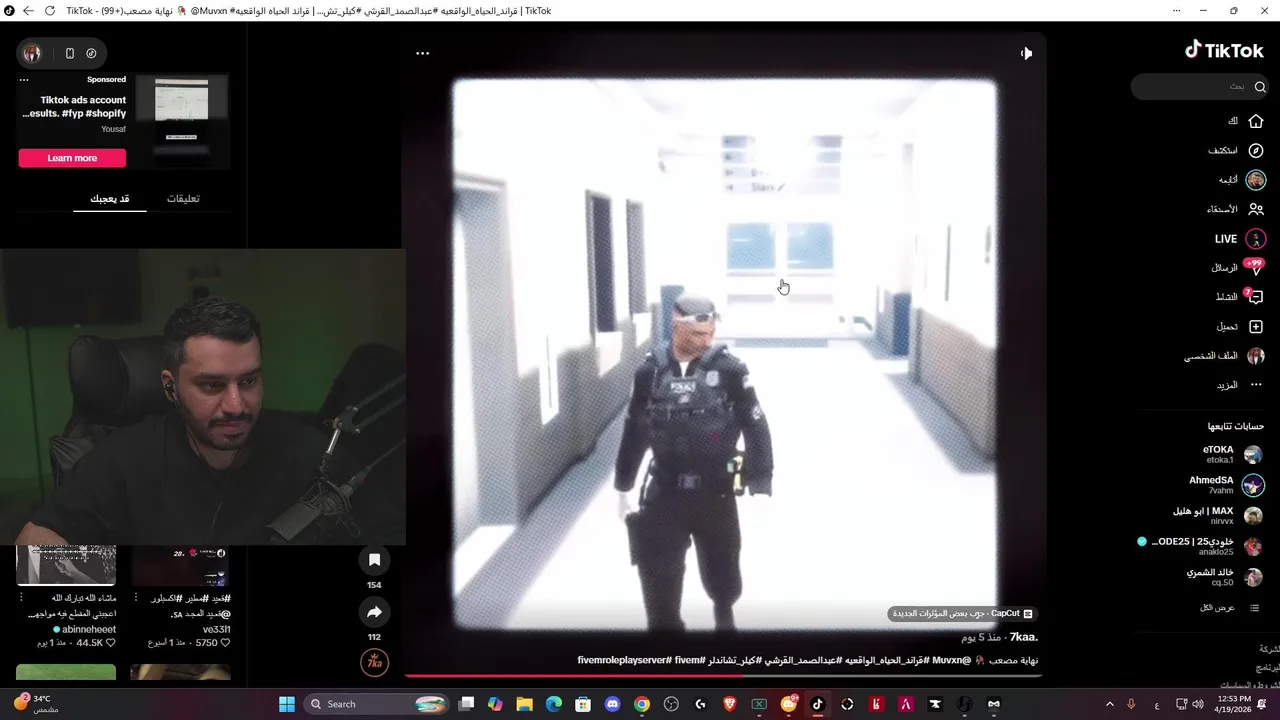Click the video progress bar
1280x720 pixels.
(721, 675)
